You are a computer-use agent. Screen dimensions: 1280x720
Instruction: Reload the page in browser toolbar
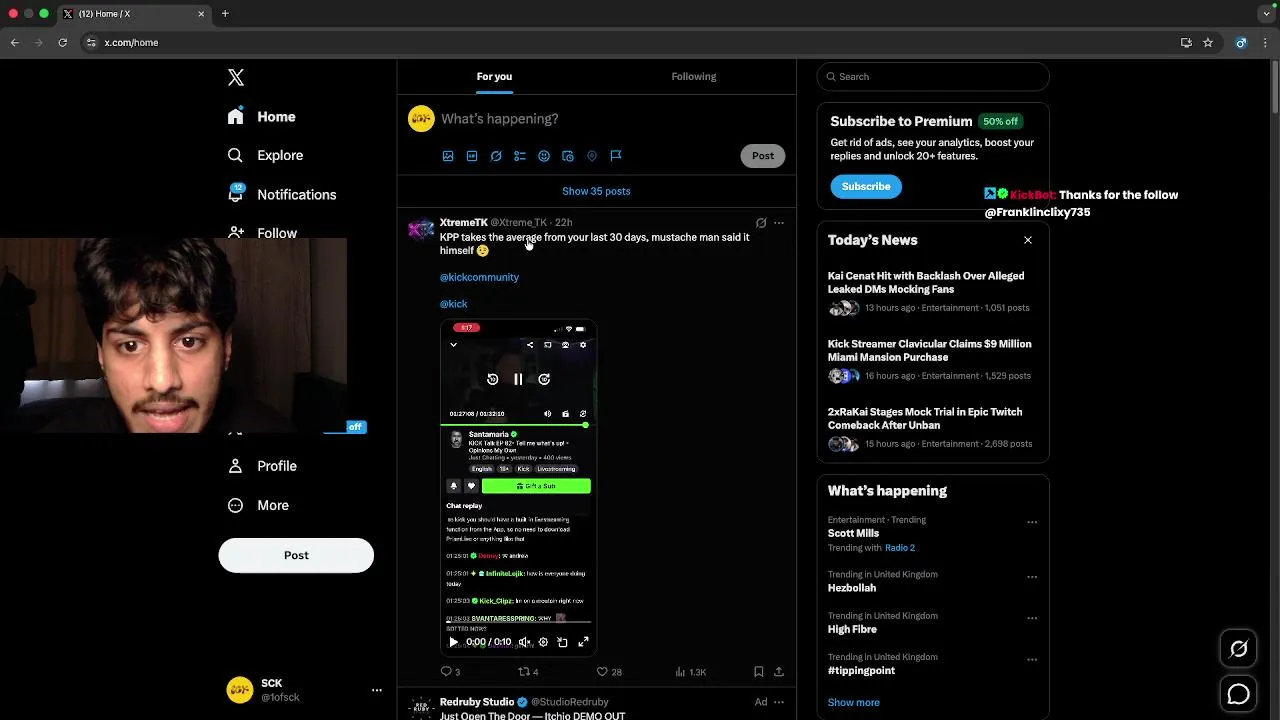point(62,43)
